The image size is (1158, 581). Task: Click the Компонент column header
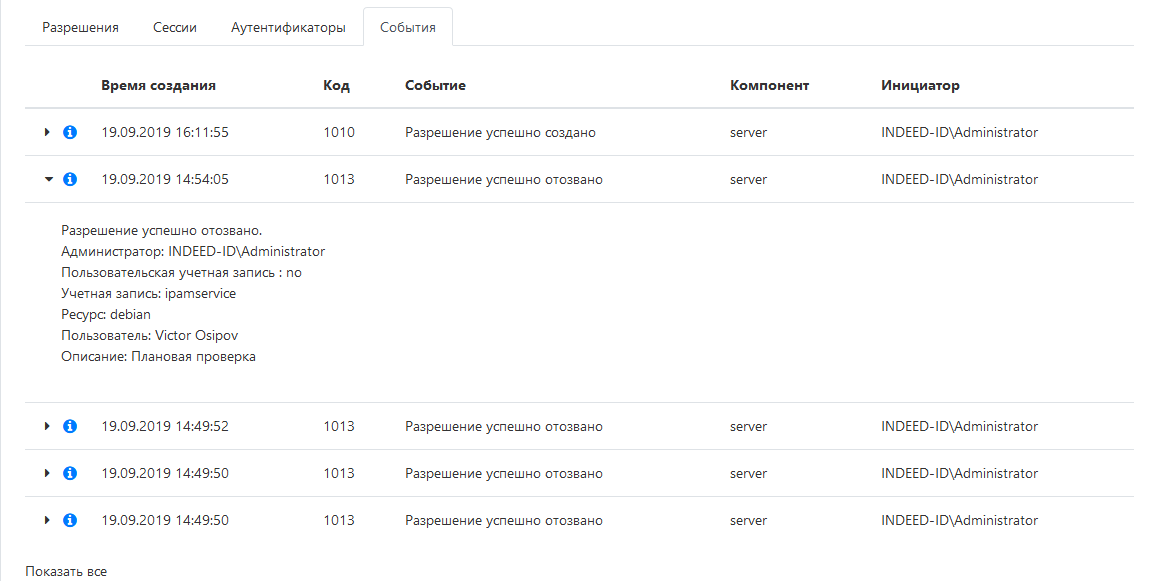(769, 85)
